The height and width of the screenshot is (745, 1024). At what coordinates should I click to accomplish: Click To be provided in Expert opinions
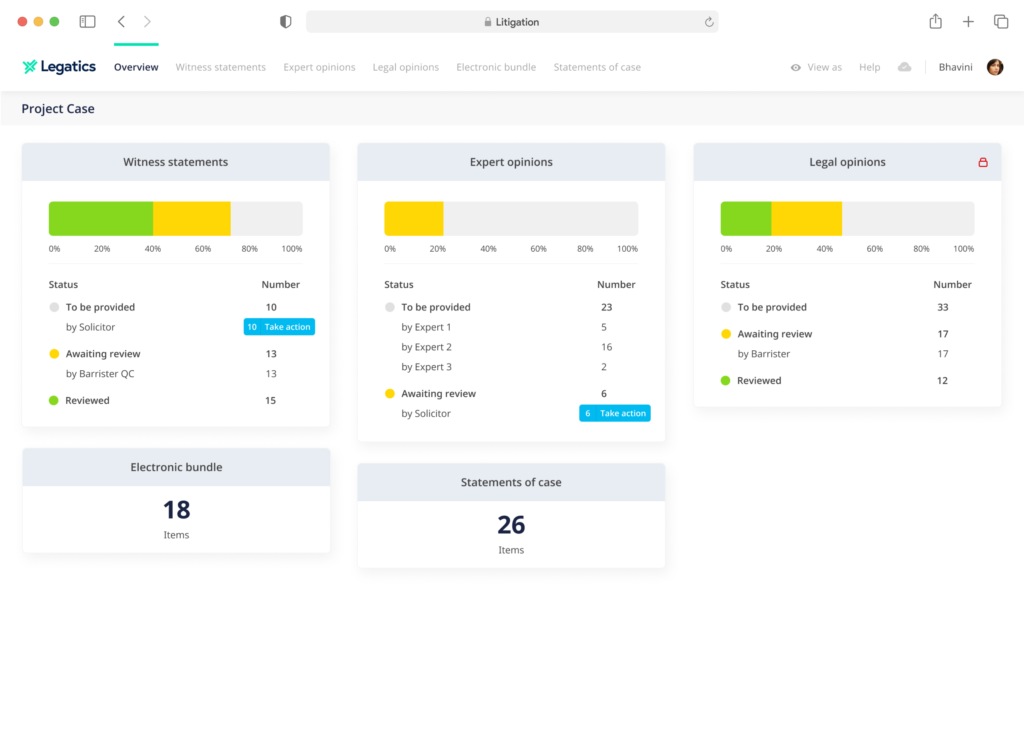(436, 307)
